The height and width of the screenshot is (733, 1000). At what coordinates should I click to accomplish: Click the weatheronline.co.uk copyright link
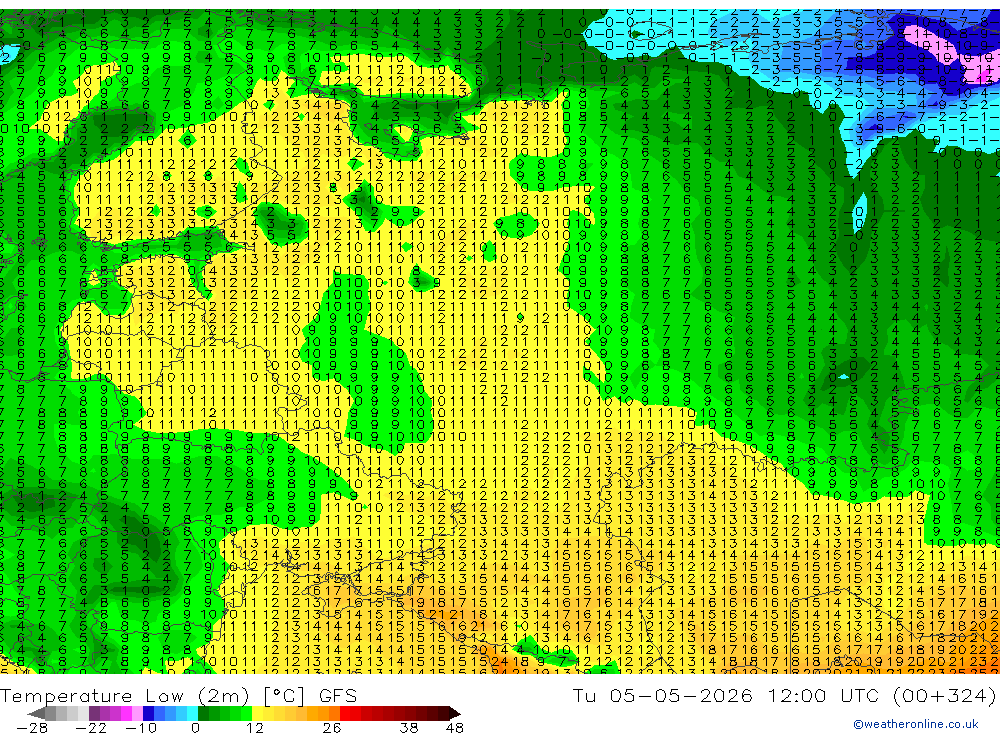pos(916,724)
